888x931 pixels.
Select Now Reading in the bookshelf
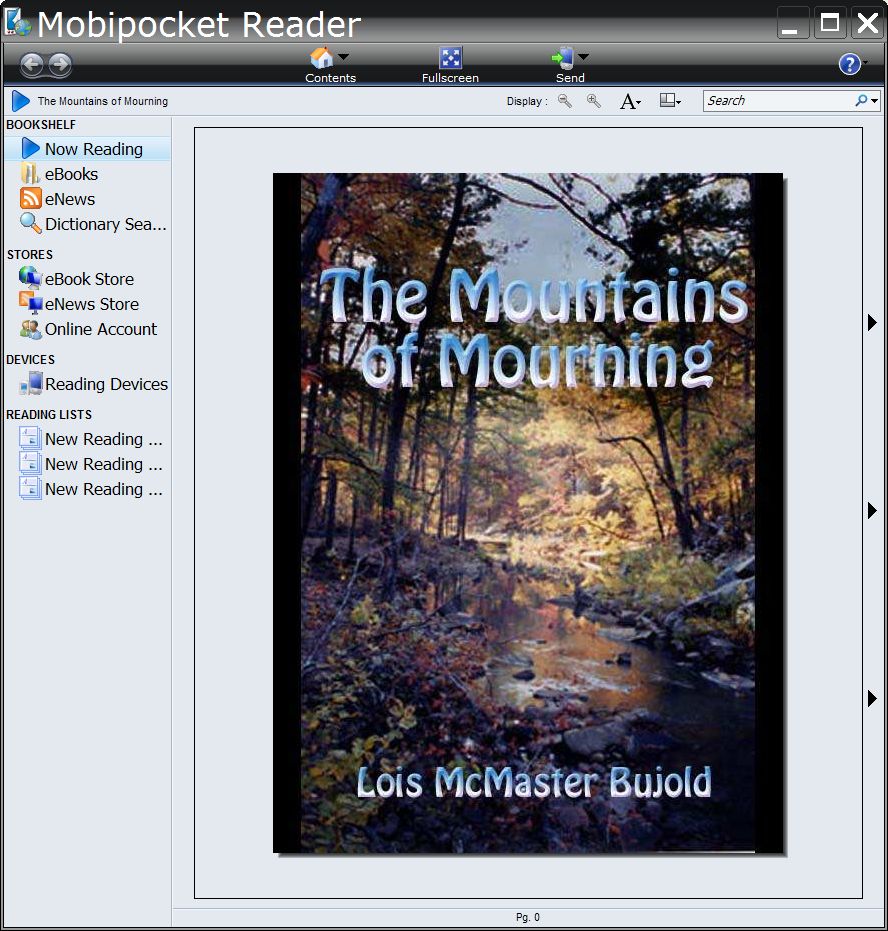point(87,148)
